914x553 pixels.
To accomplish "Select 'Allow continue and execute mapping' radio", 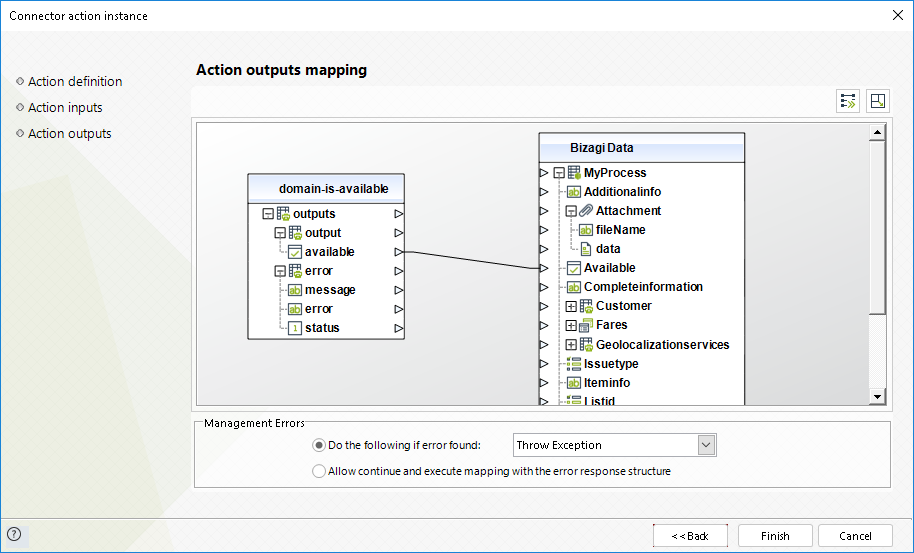I will coord(319,471).
